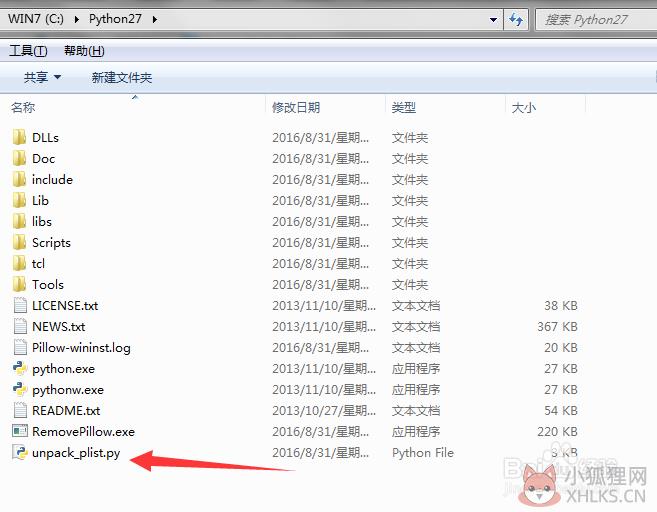
Task: Select the README.txt file name
Action: click(x=66, y=411)
